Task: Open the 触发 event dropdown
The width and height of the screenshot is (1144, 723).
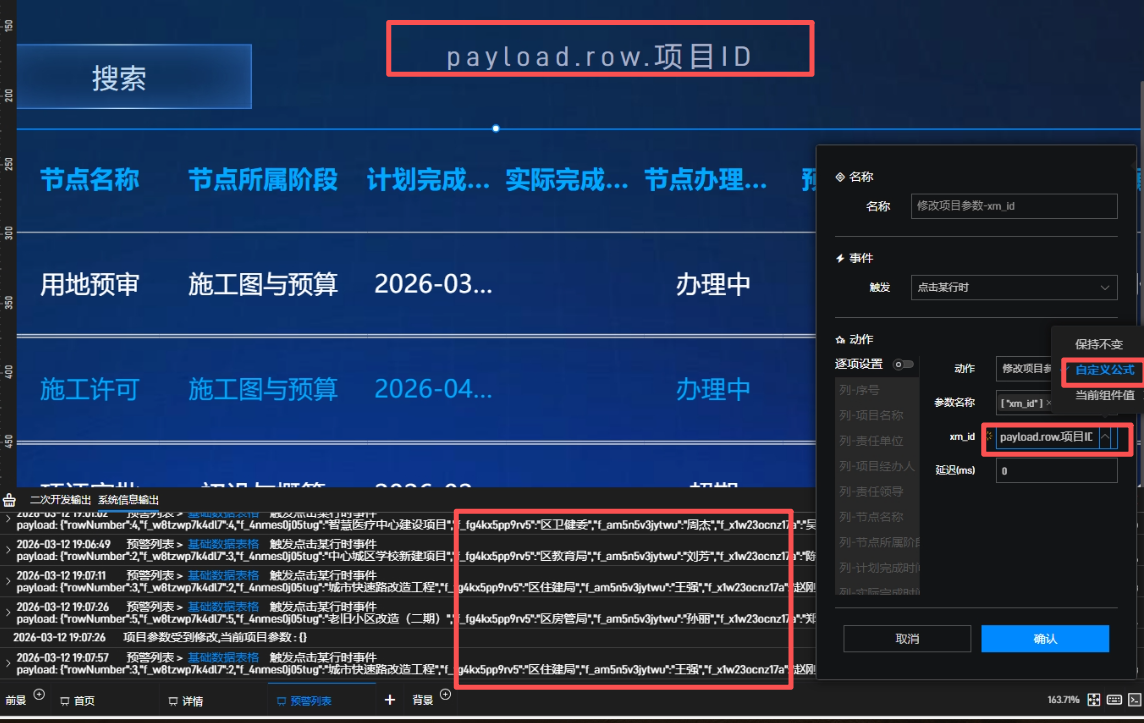Action: point(1014,287)
